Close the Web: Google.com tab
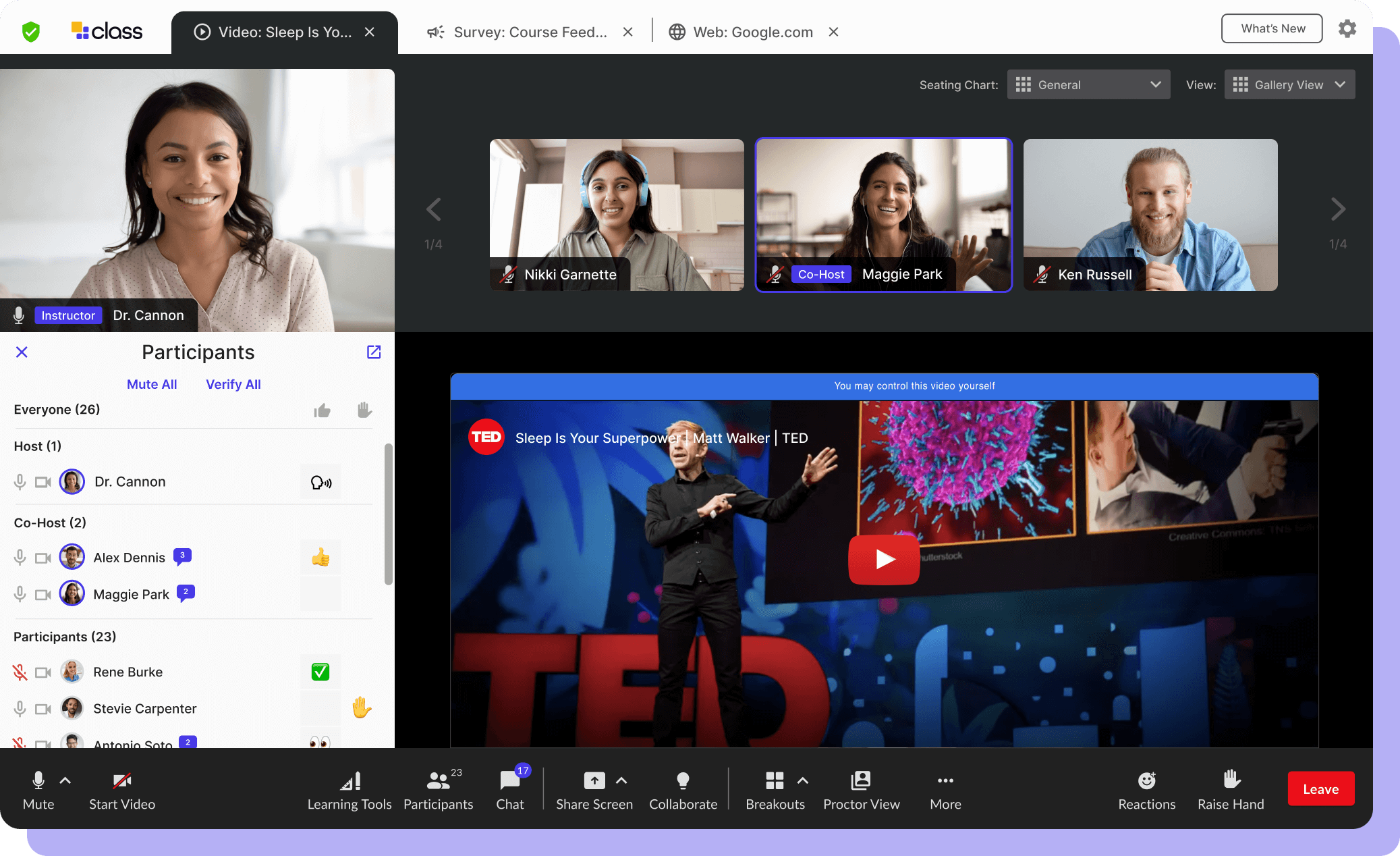 (x=833, y=32)
